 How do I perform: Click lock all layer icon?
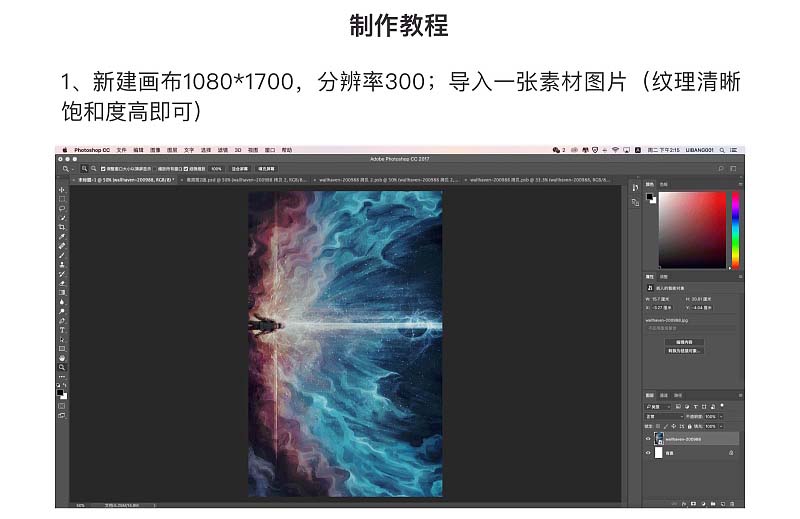coord(690,427)
